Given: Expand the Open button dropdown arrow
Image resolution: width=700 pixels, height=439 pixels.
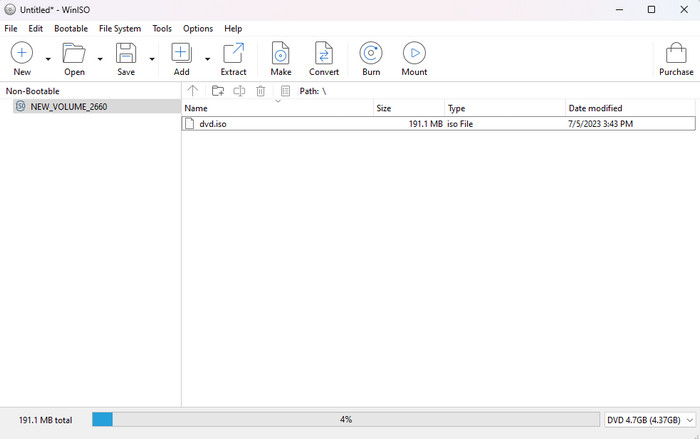Looking at the screenshot, I should point(100,59).
